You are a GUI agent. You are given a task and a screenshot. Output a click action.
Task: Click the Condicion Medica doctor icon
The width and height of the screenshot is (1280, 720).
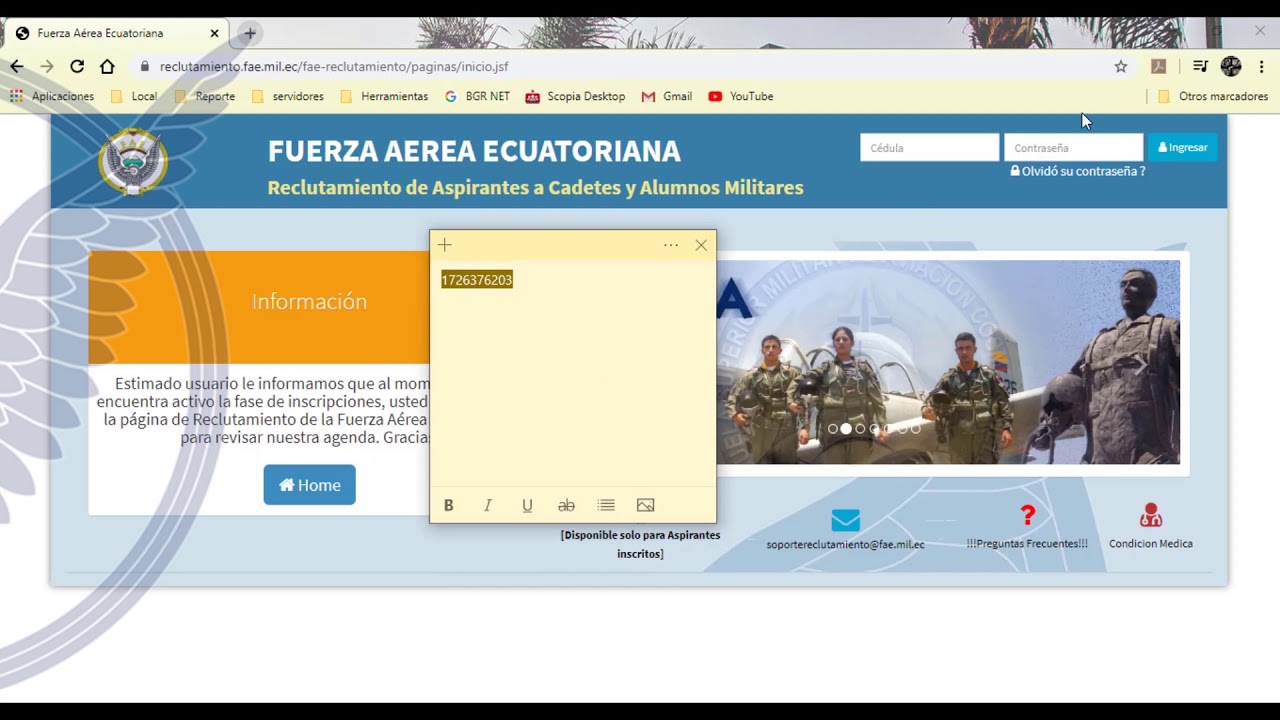coord(1151,515)
